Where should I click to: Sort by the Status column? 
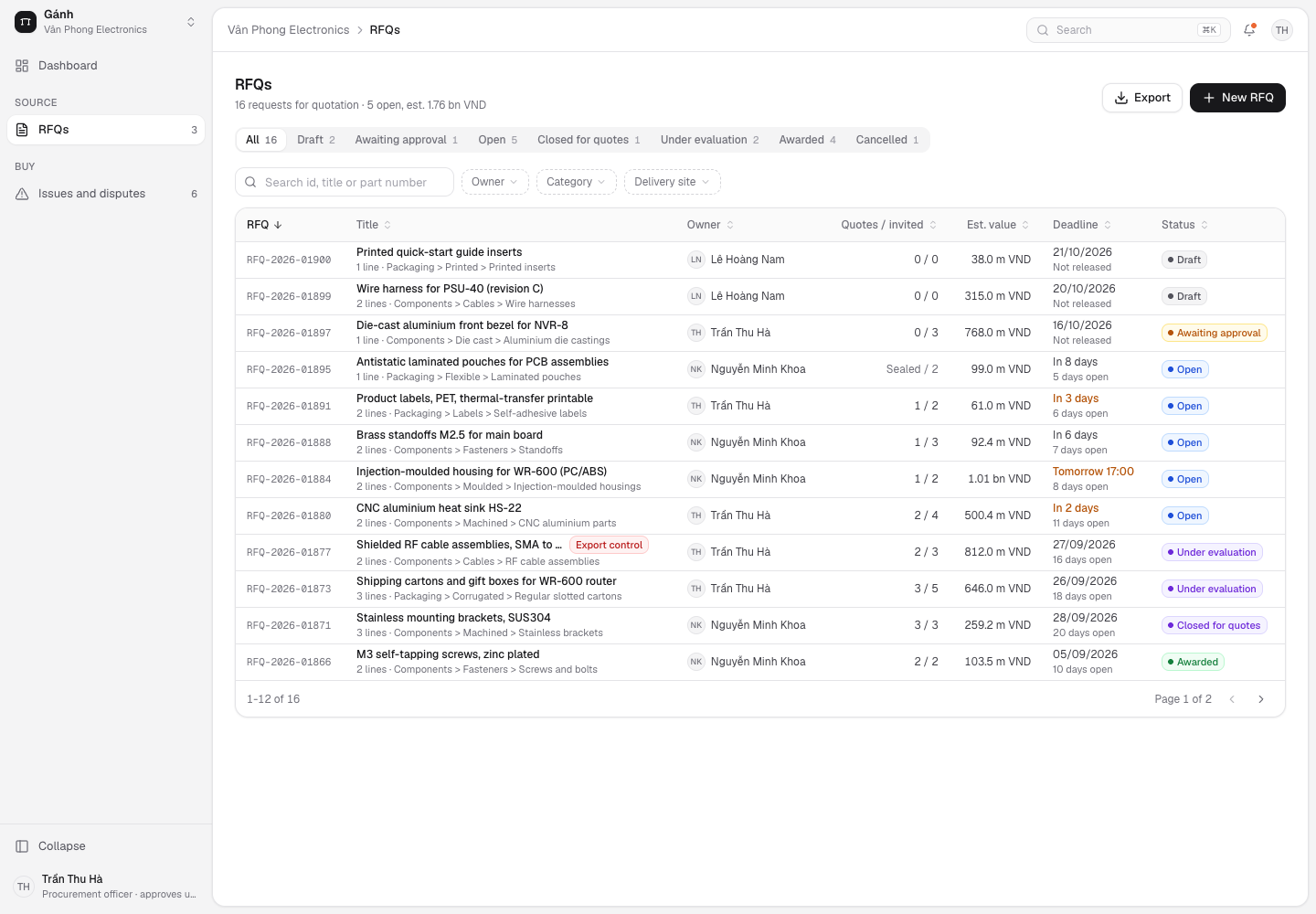click(x=1184, y=225)
